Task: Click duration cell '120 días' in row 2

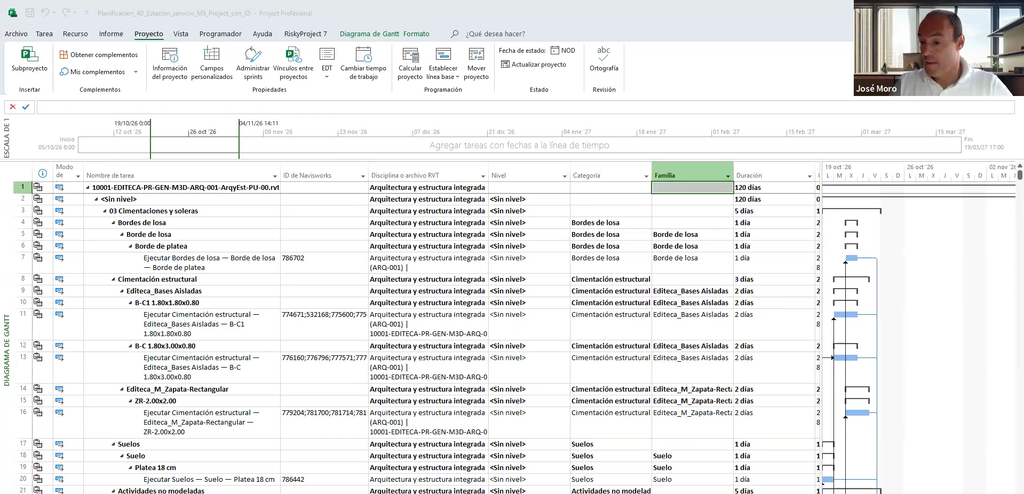Action: 774,199
